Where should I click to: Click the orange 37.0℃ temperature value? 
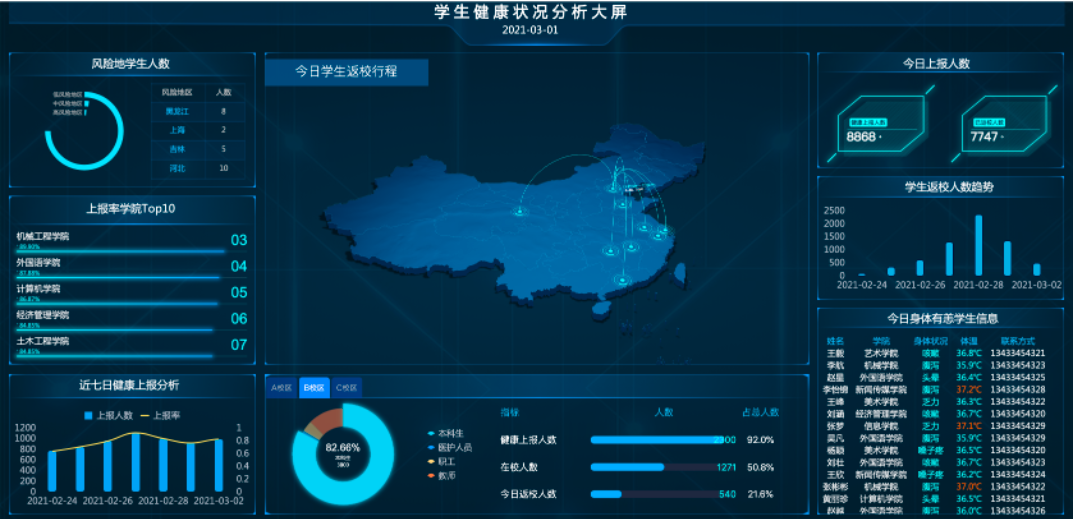969,487
